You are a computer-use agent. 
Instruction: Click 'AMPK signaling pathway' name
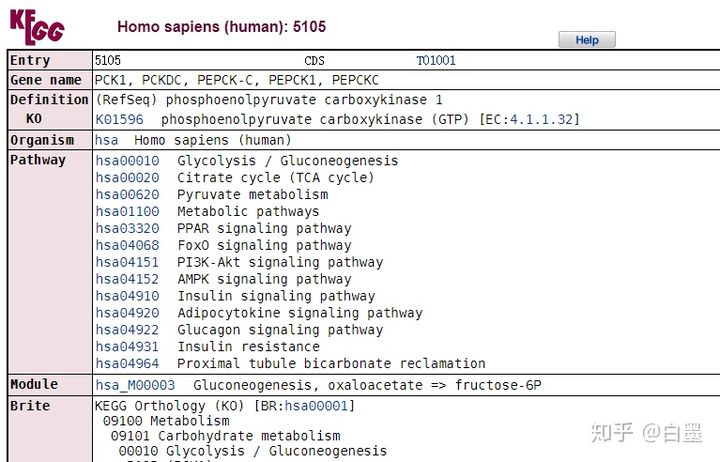click(264, 279)
